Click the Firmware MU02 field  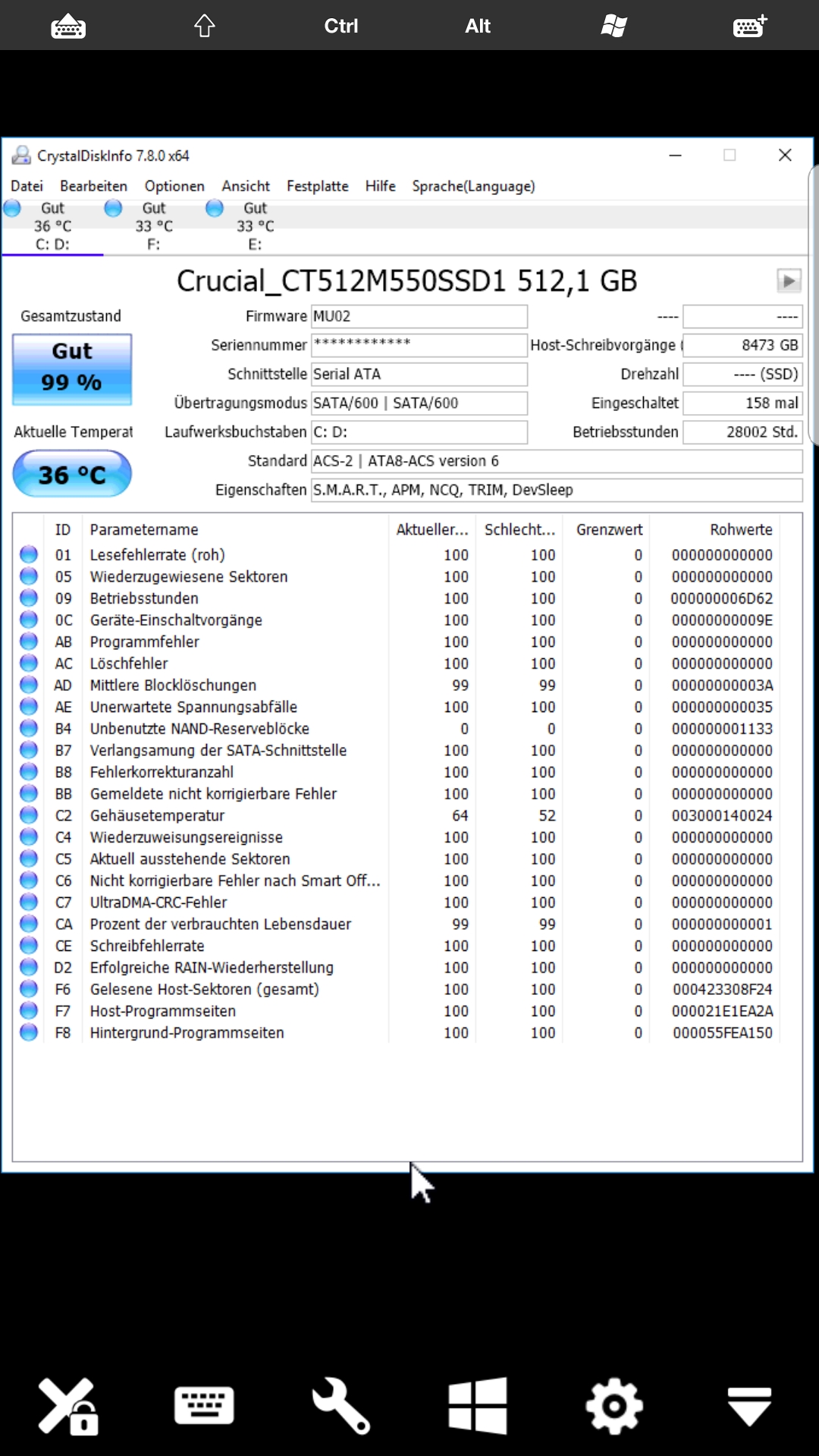click(x=419, y=316)
